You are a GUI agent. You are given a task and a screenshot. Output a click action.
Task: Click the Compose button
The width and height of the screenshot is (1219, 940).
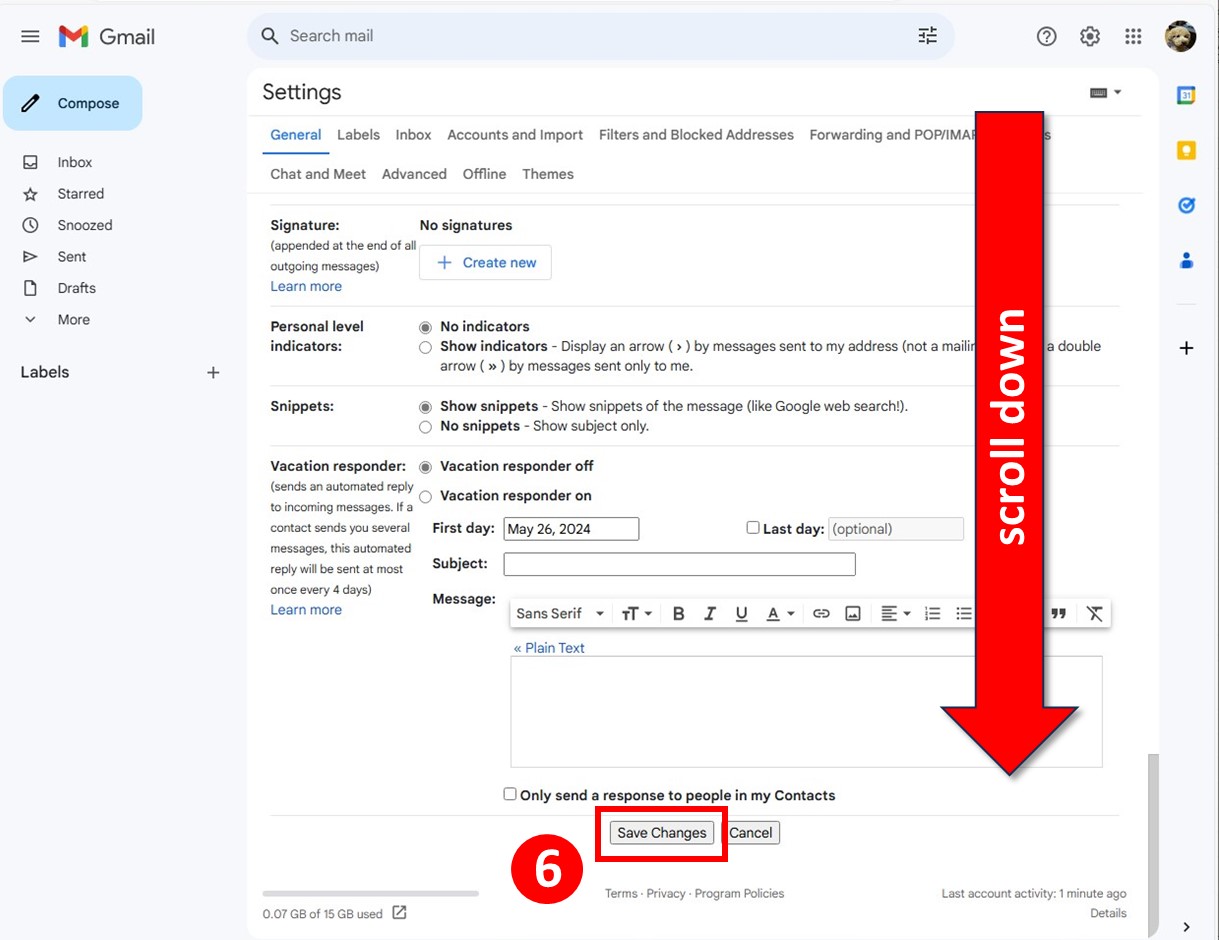coord(73,103)
